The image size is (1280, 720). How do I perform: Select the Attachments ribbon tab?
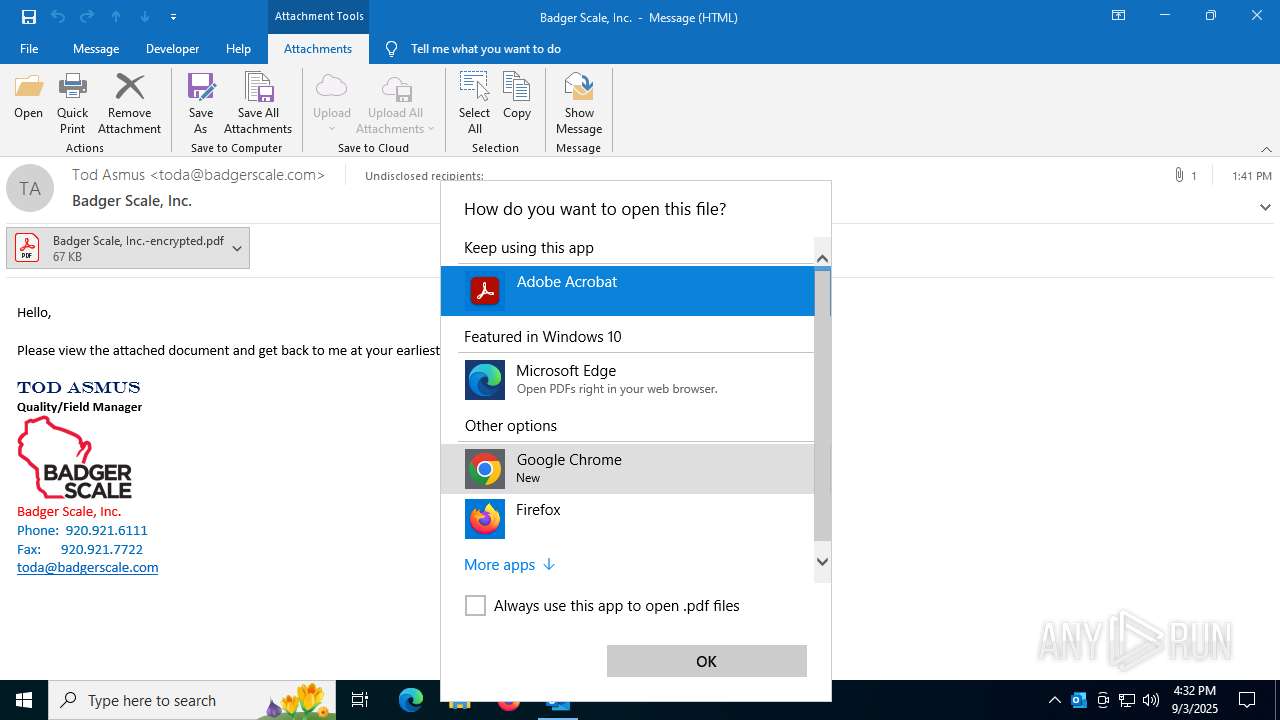(318, 49)
